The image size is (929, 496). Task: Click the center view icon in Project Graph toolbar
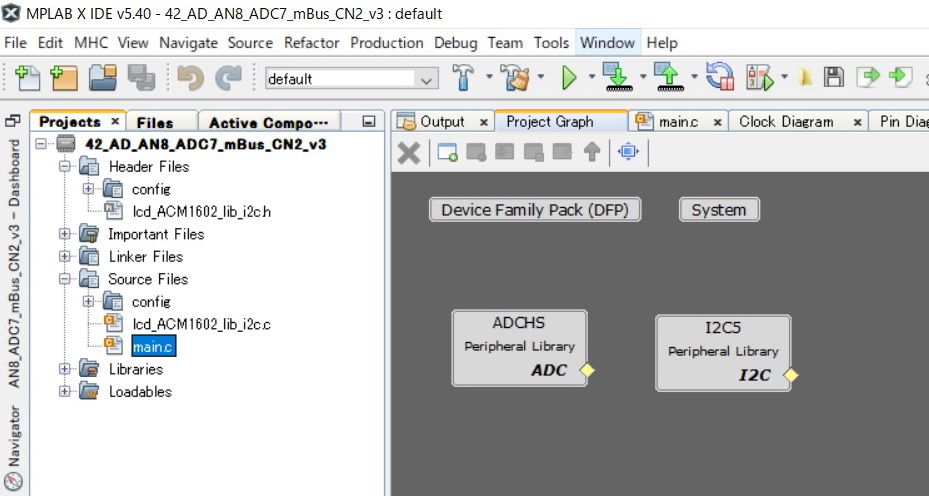coord(627,152)
